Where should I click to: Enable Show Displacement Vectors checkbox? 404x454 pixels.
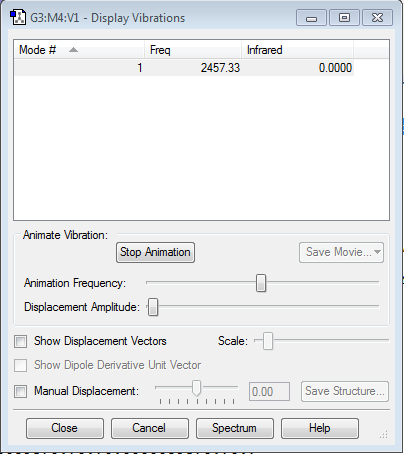[20, 341]
